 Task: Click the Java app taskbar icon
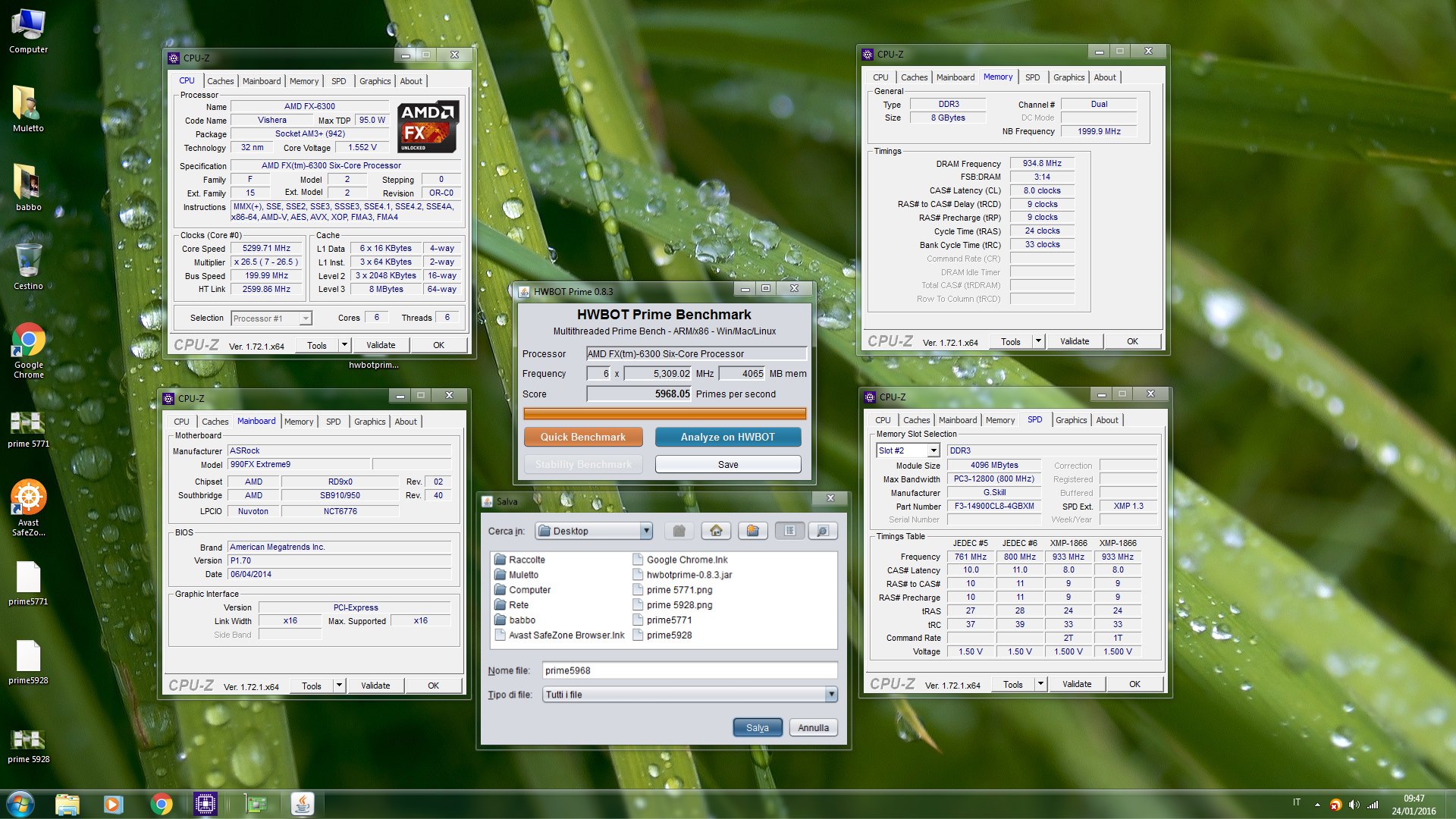303,804
